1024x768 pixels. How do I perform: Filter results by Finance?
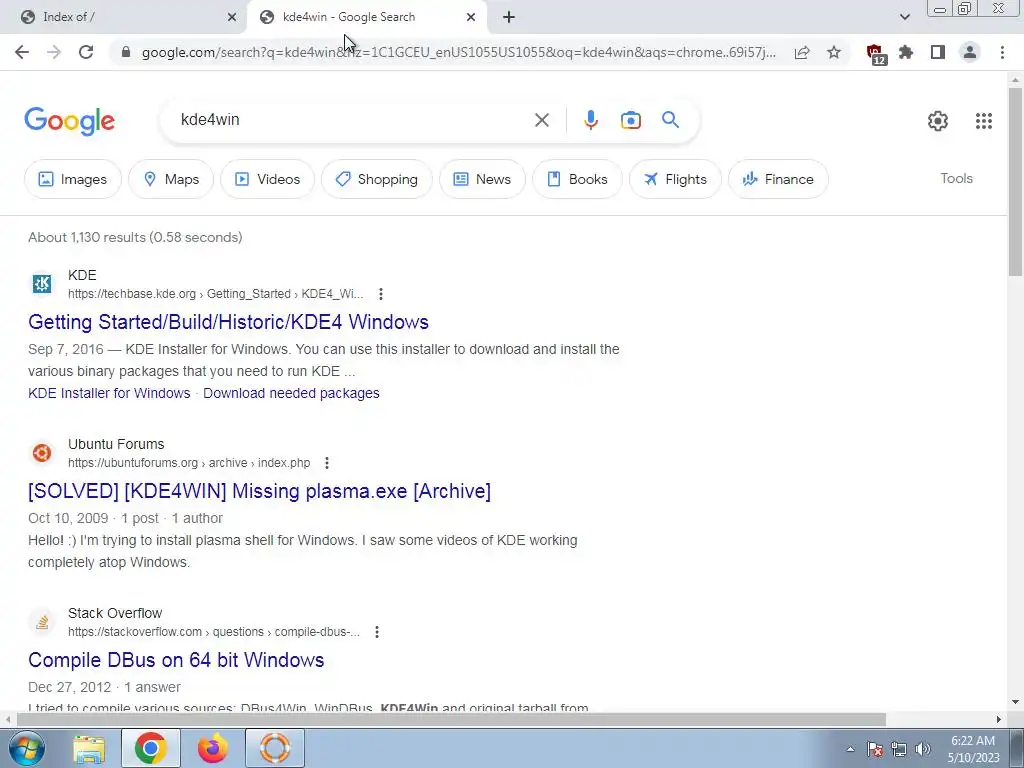click(x=778, y=179)
